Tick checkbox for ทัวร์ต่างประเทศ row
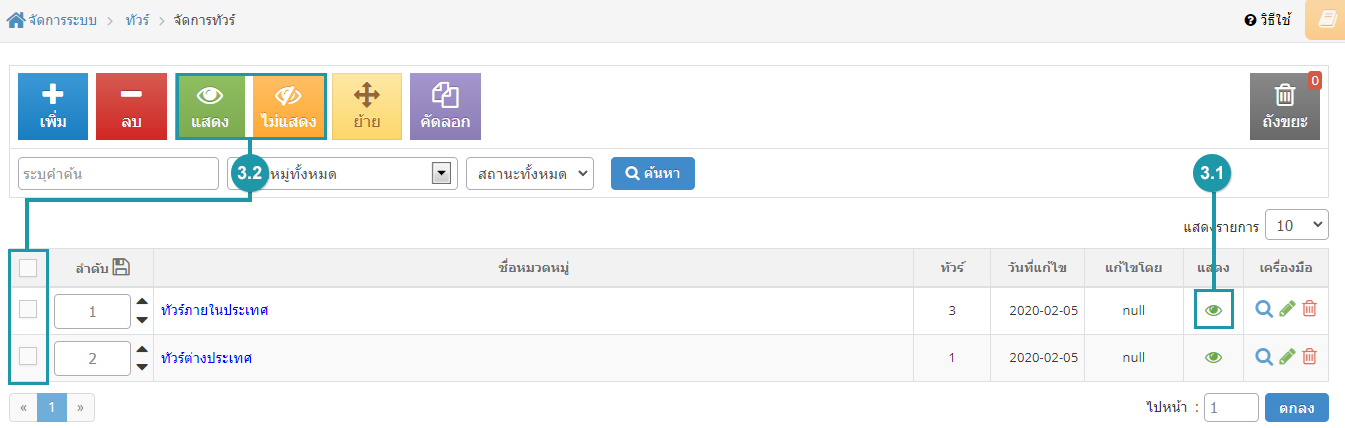The height and width of the screenshot is (428, 1345). click(28, 356)
